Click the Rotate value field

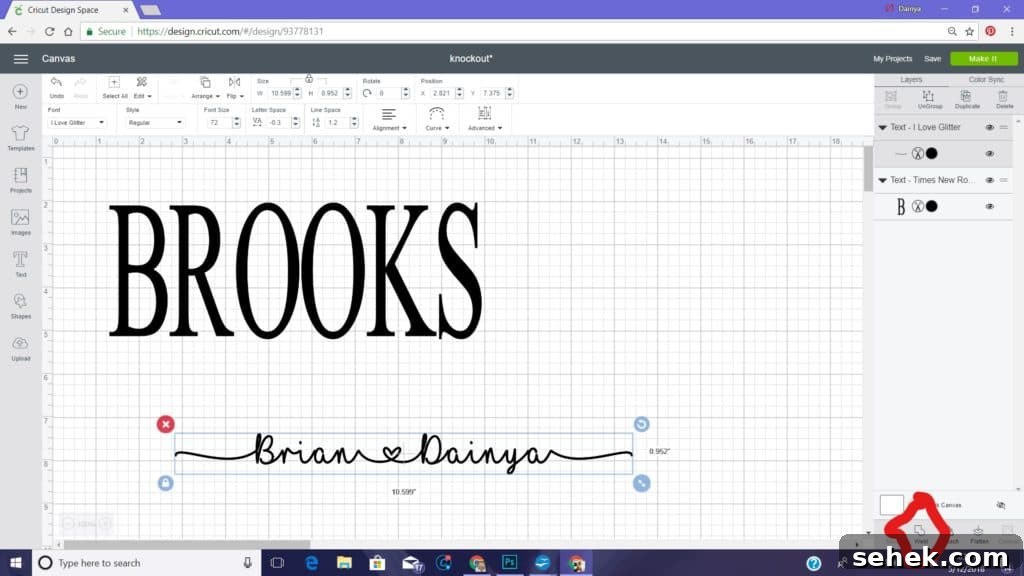(x=388, y=93)
